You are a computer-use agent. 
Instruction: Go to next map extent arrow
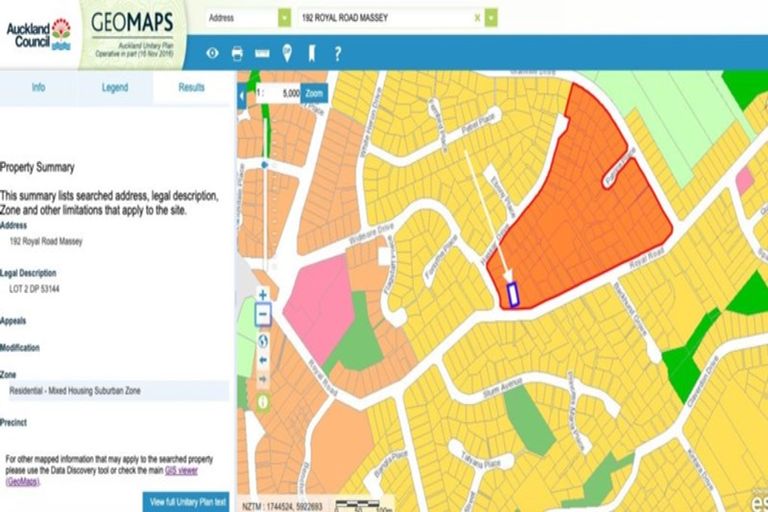tap(263, 379)
